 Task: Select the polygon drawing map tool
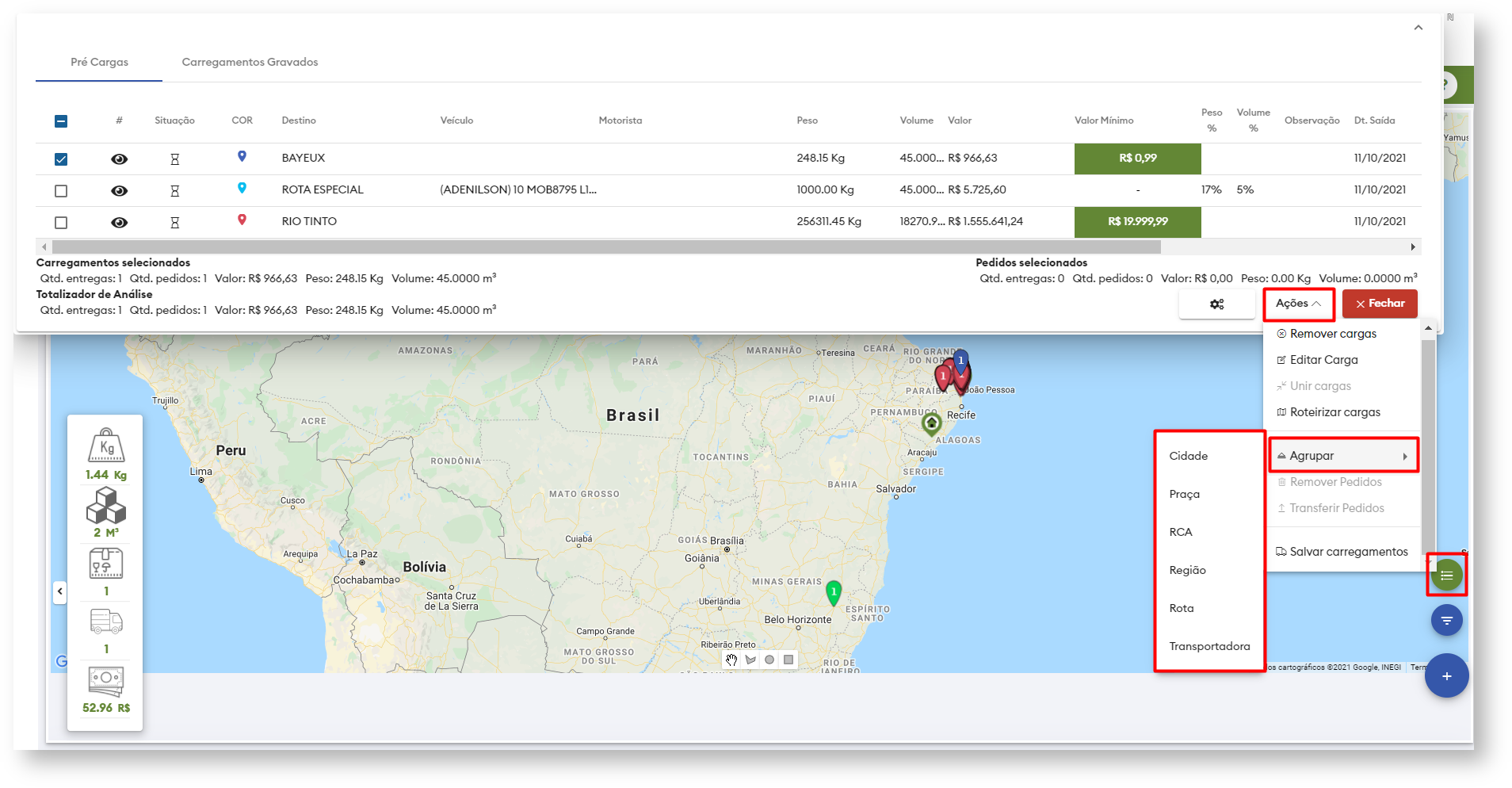750,660
